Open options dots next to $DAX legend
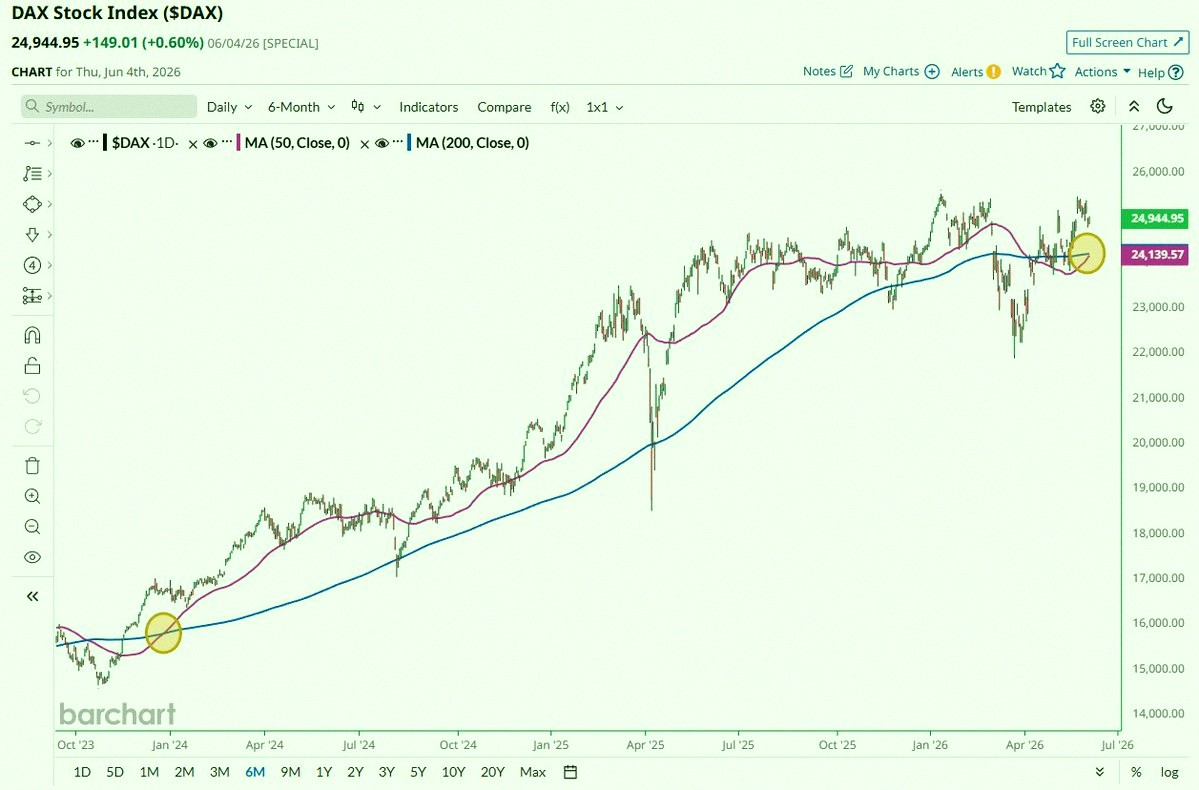The height and width of the screenshot is (790, 1199). click(93, 141)
